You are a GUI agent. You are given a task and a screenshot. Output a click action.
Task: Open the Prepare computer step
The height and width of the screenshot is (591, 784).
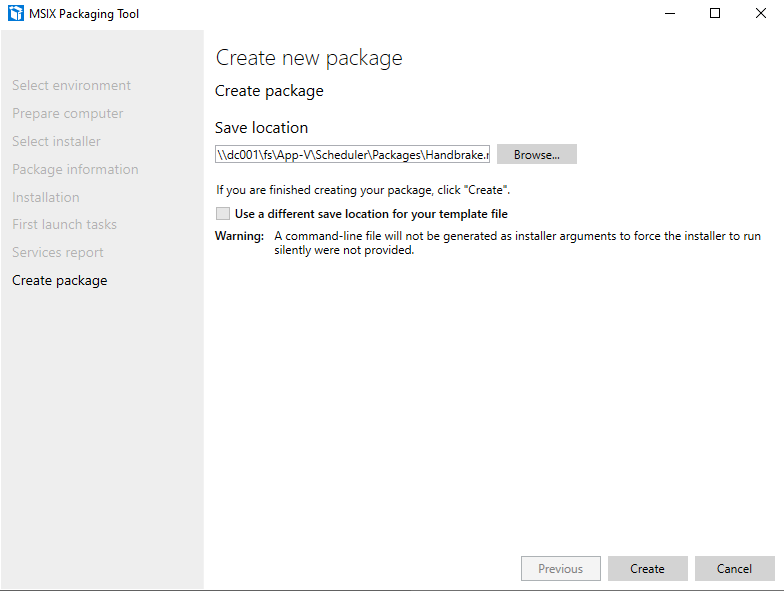pyautogui.click(x=68, y=114)
